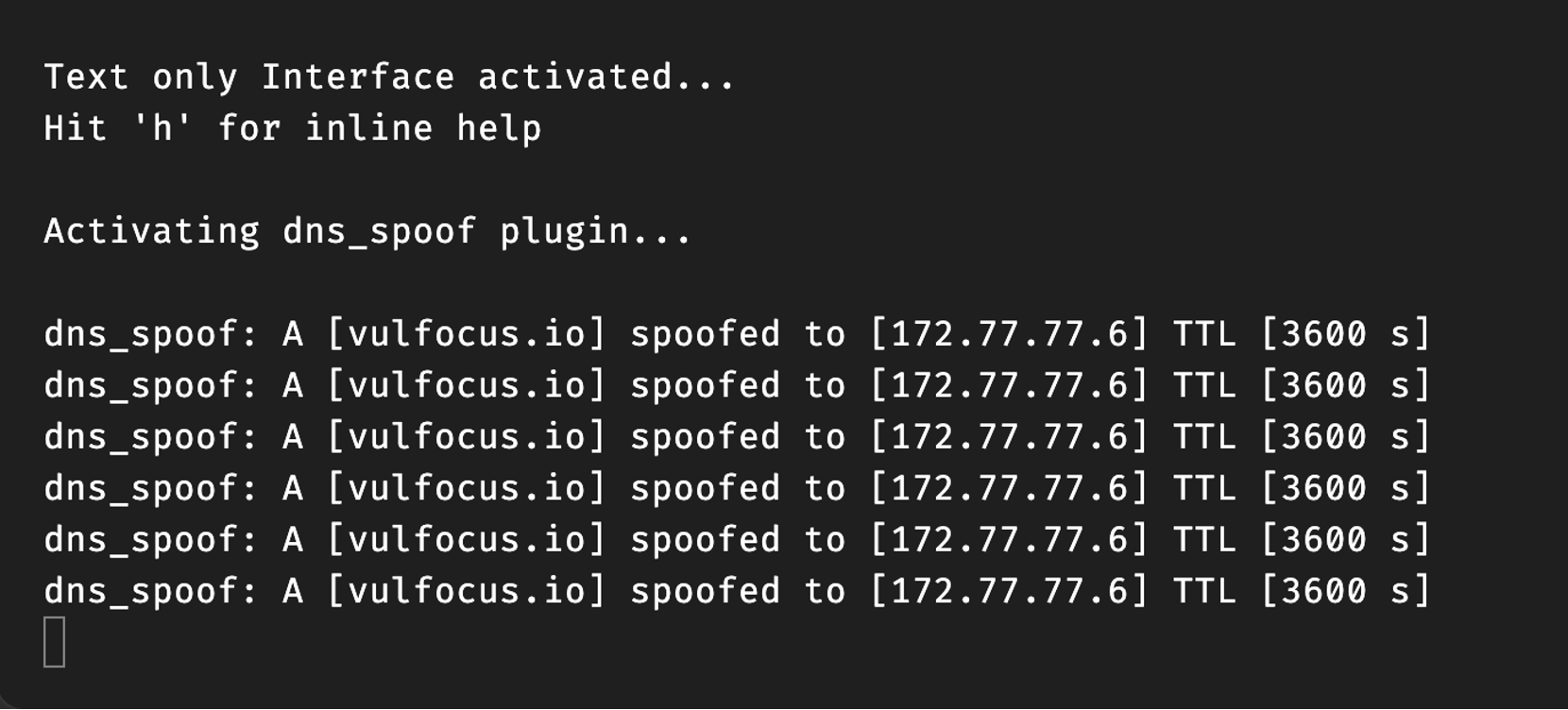The height and width of the screenshot is (710, 1568).
Task: Click the word 'Interface' in the top line
Action: 357,77
